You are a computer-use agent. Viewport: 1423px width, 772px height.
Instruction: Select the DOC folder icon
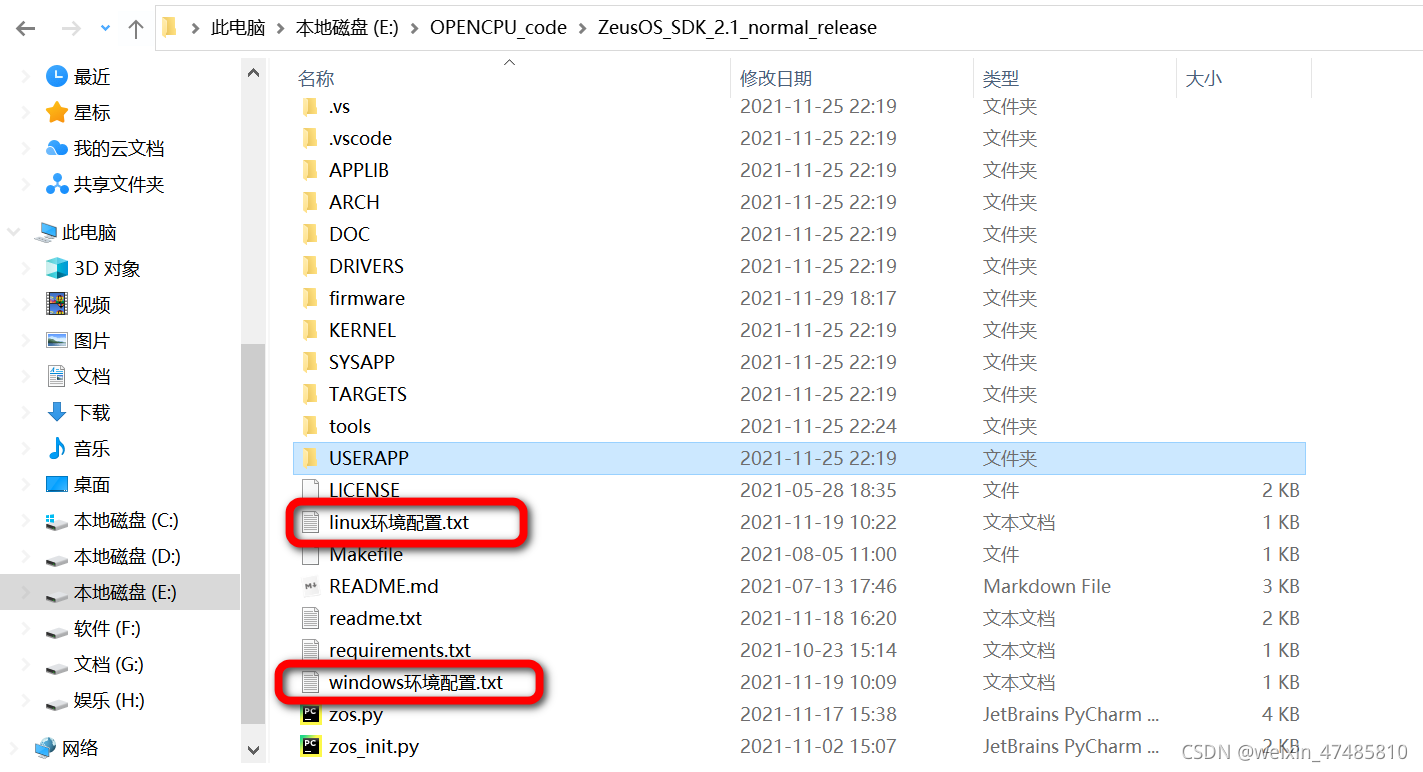click(310, 234)
